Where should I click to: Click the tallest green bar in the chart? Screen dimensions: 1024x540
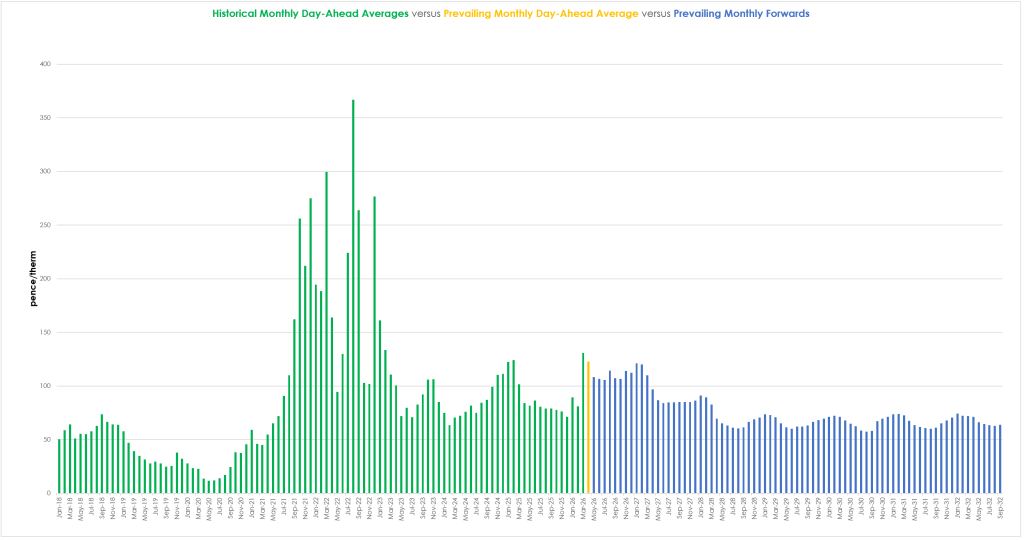coord(353,300)
